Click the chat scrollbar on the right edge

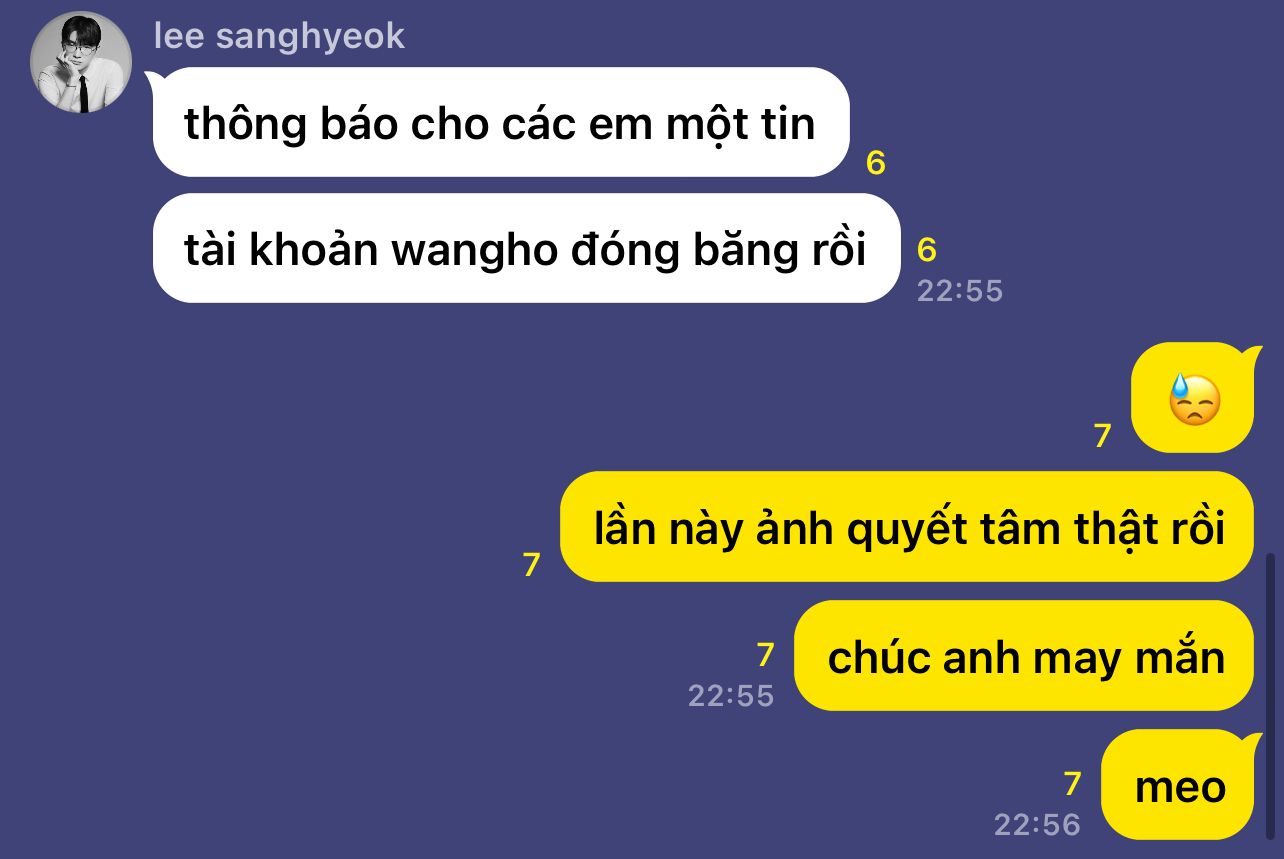(1272, 697)
